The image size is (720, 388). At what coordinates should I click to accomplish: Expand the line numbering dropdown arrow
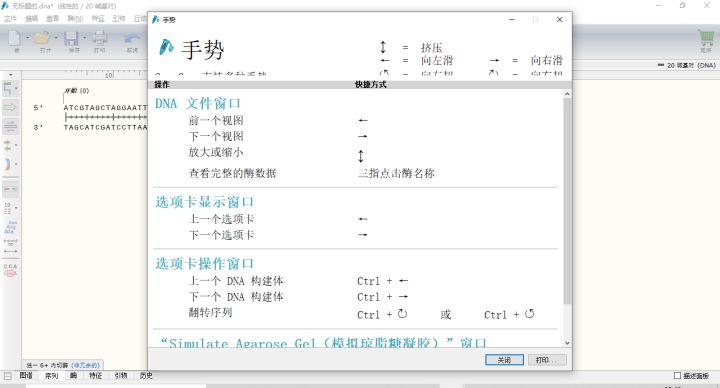(16, 208)
